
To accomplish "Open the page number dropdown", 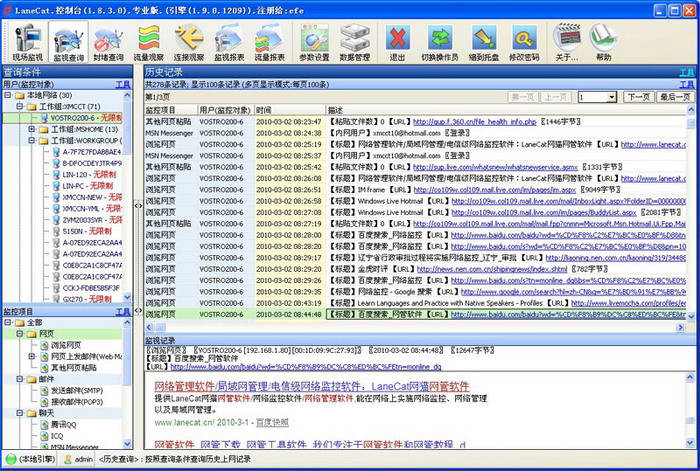I will click(x=612, y=97).
